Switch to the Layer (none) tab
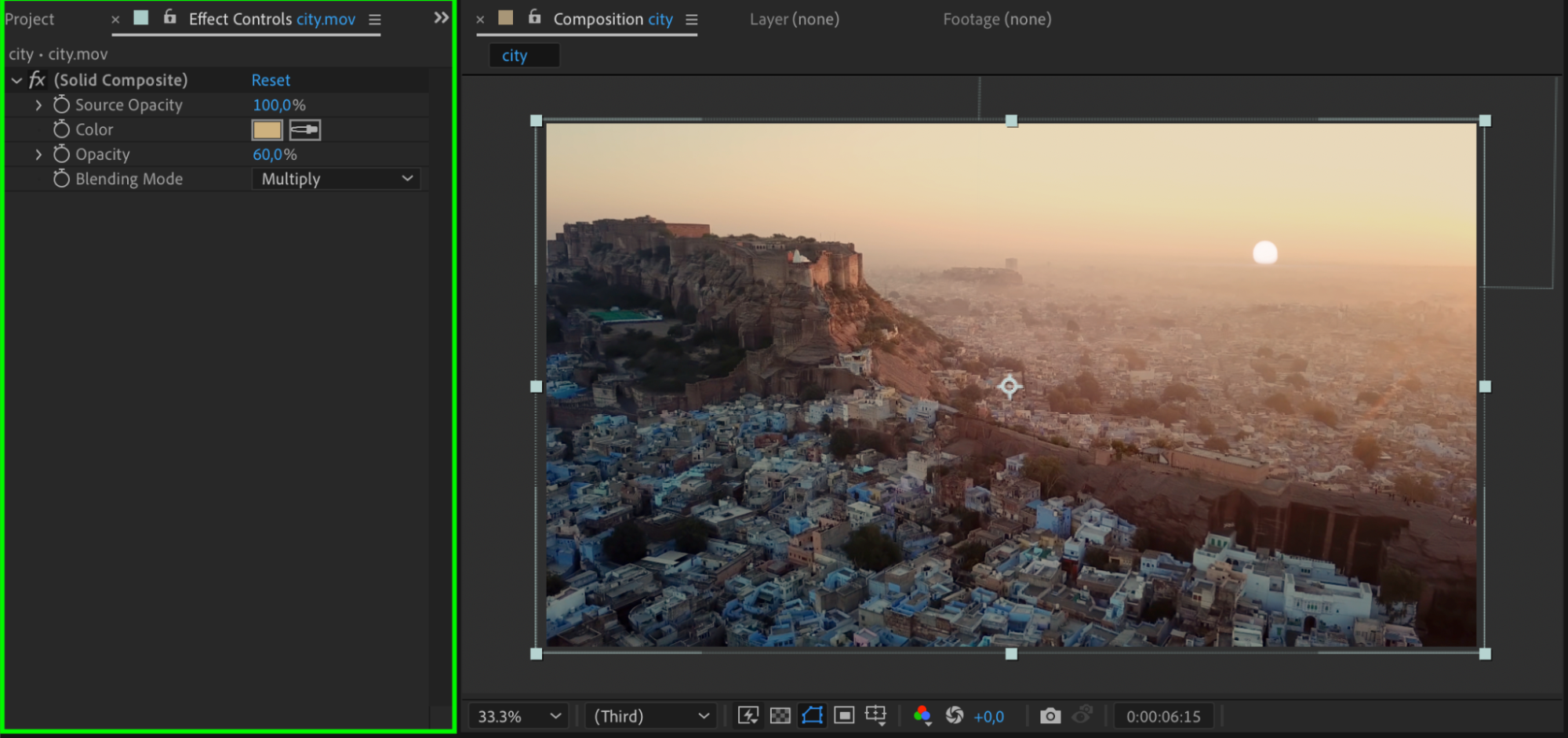Viewport: 1568px width, 738px height. (794, 19)
